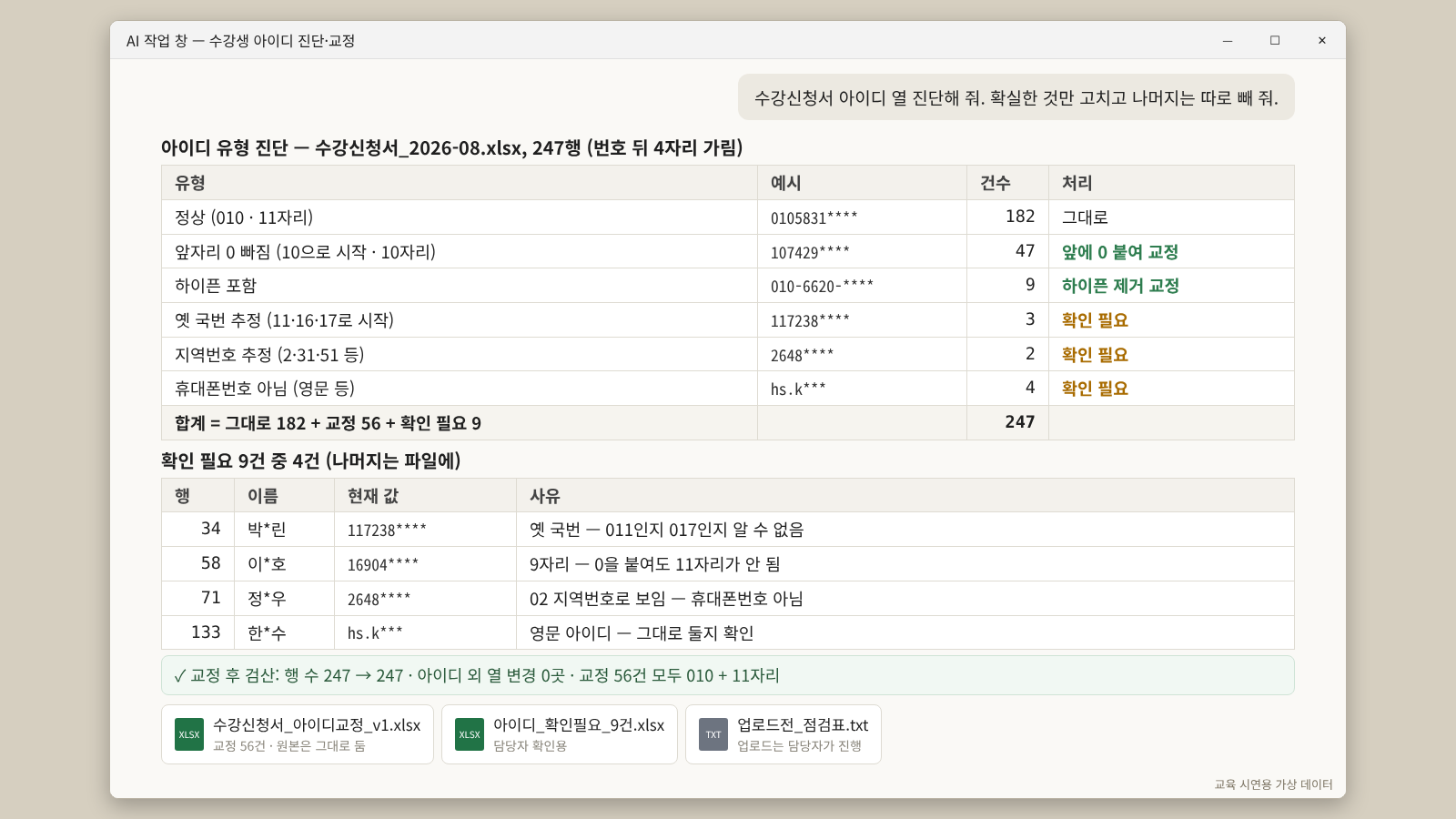
Task: Click example value 010-6620-****
Action: click(822, 287)
